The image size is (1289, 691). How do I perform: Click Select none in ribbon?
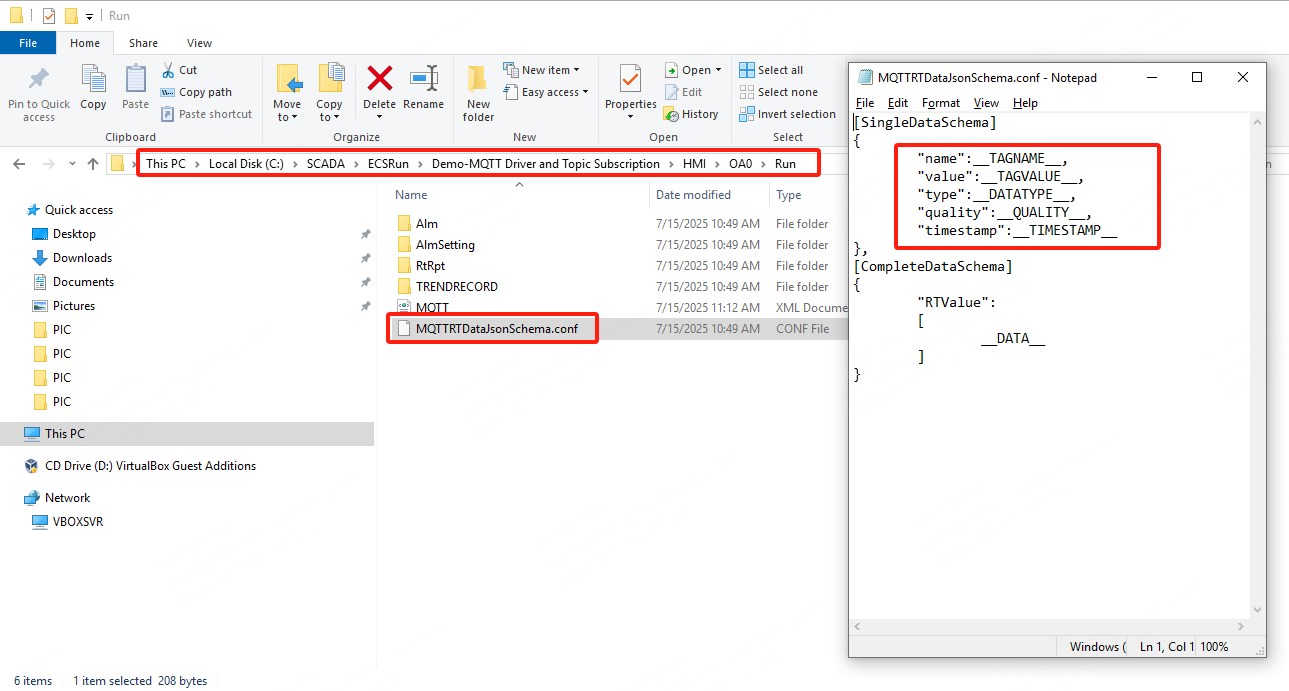pyautogui.click(x=778, y=92)
